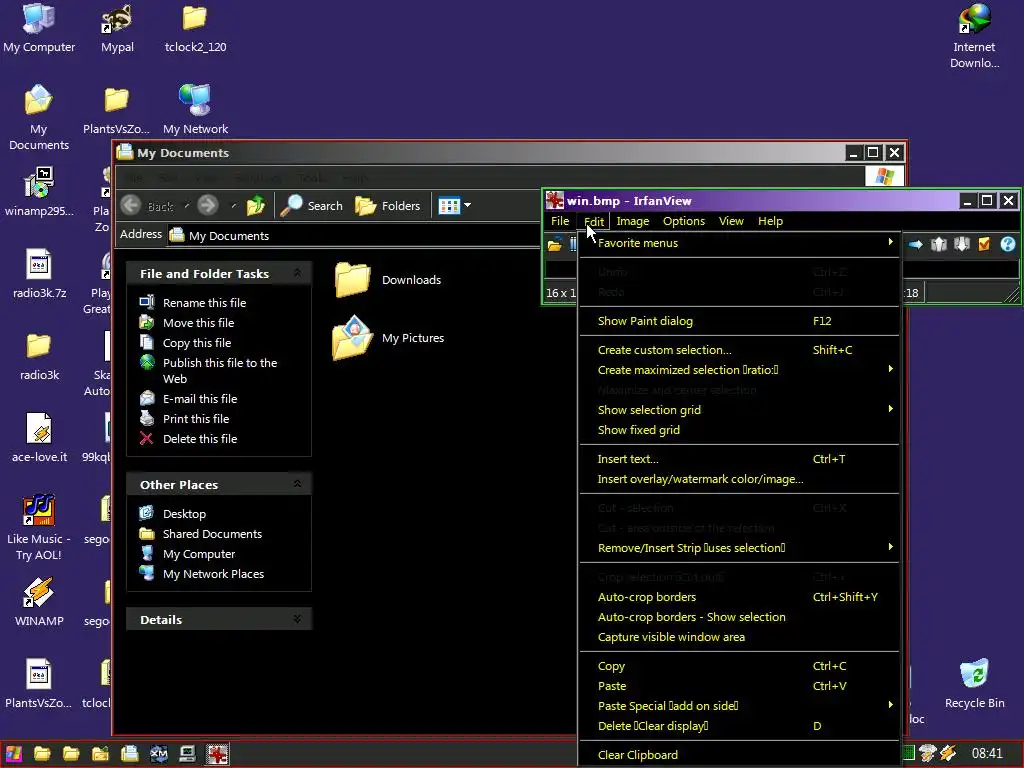Image resolution: width=1024 pixels, height=768 pixels.
Task: Click the Move this file link
Action: coord(199,323)
